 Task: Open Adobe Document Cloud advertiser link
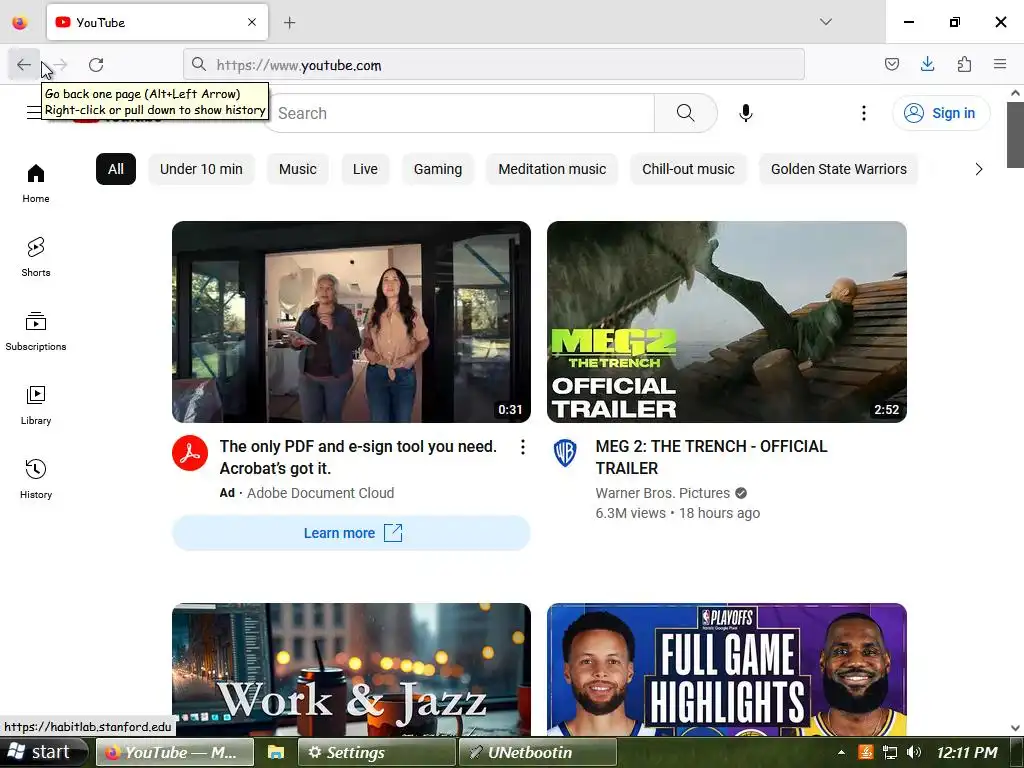321,493
